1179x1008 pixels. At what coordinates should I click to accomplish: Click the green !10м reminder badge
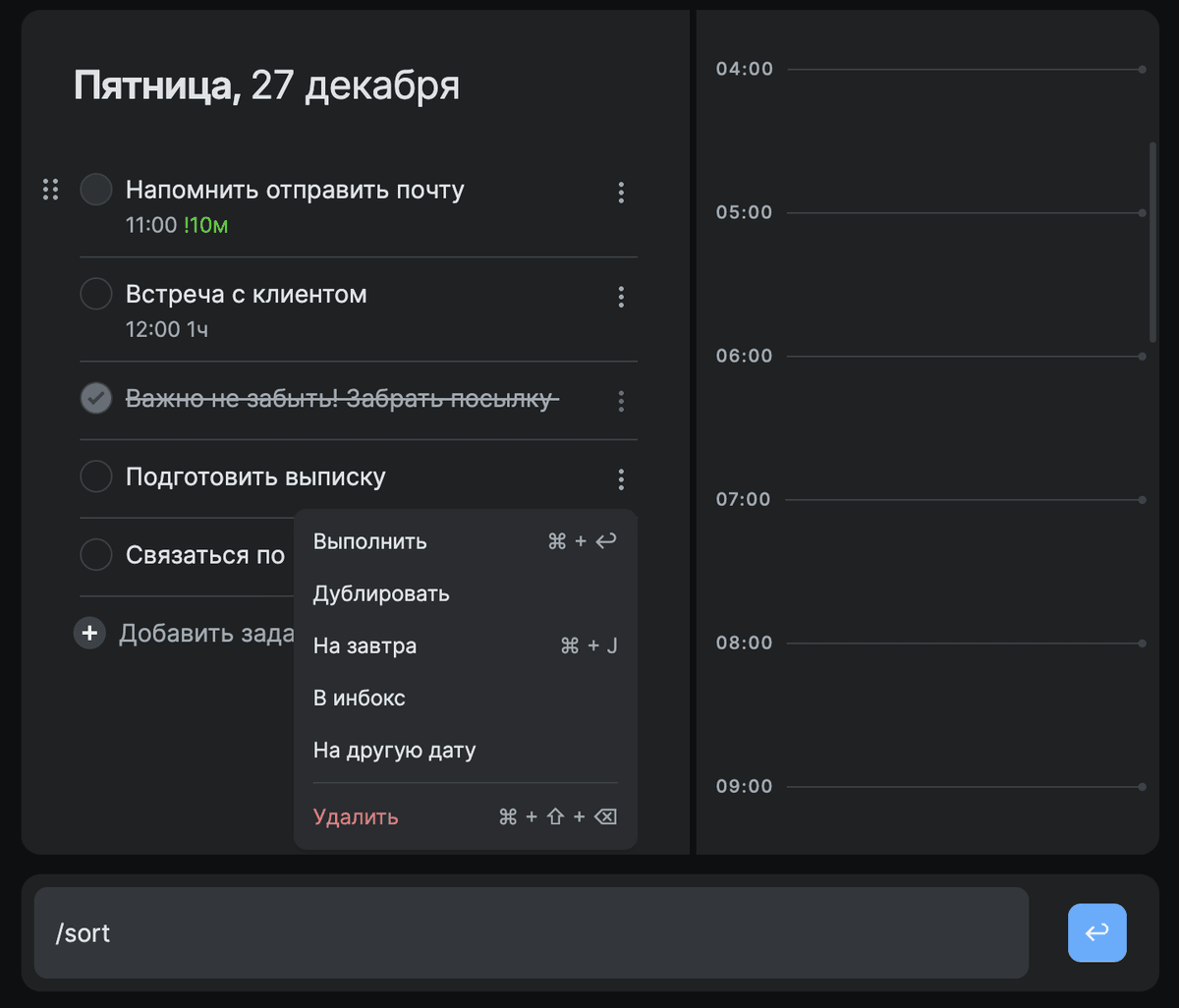205,225
